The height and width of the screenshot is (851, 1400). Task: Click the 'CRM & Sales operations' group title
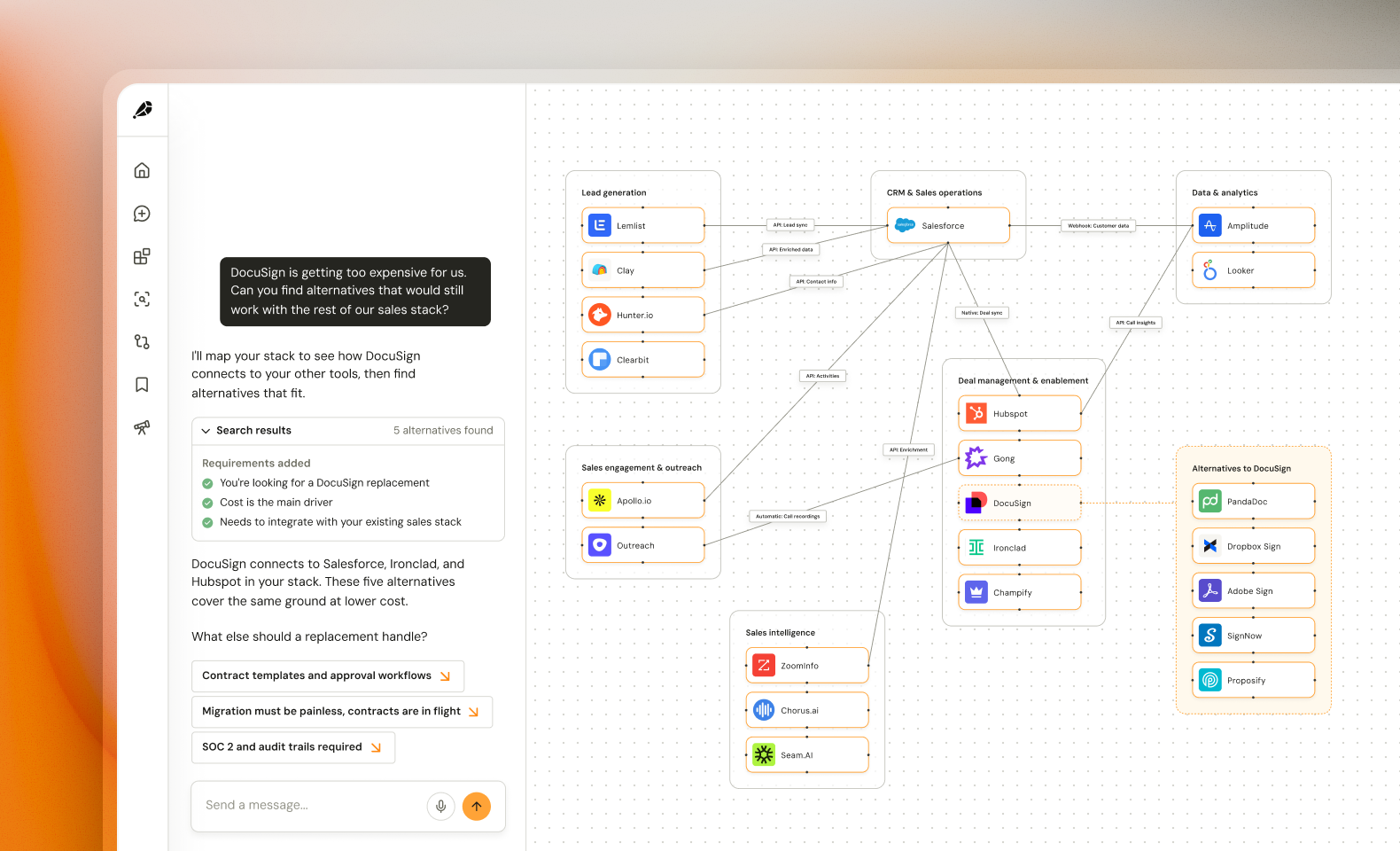(x=934, y=192)
